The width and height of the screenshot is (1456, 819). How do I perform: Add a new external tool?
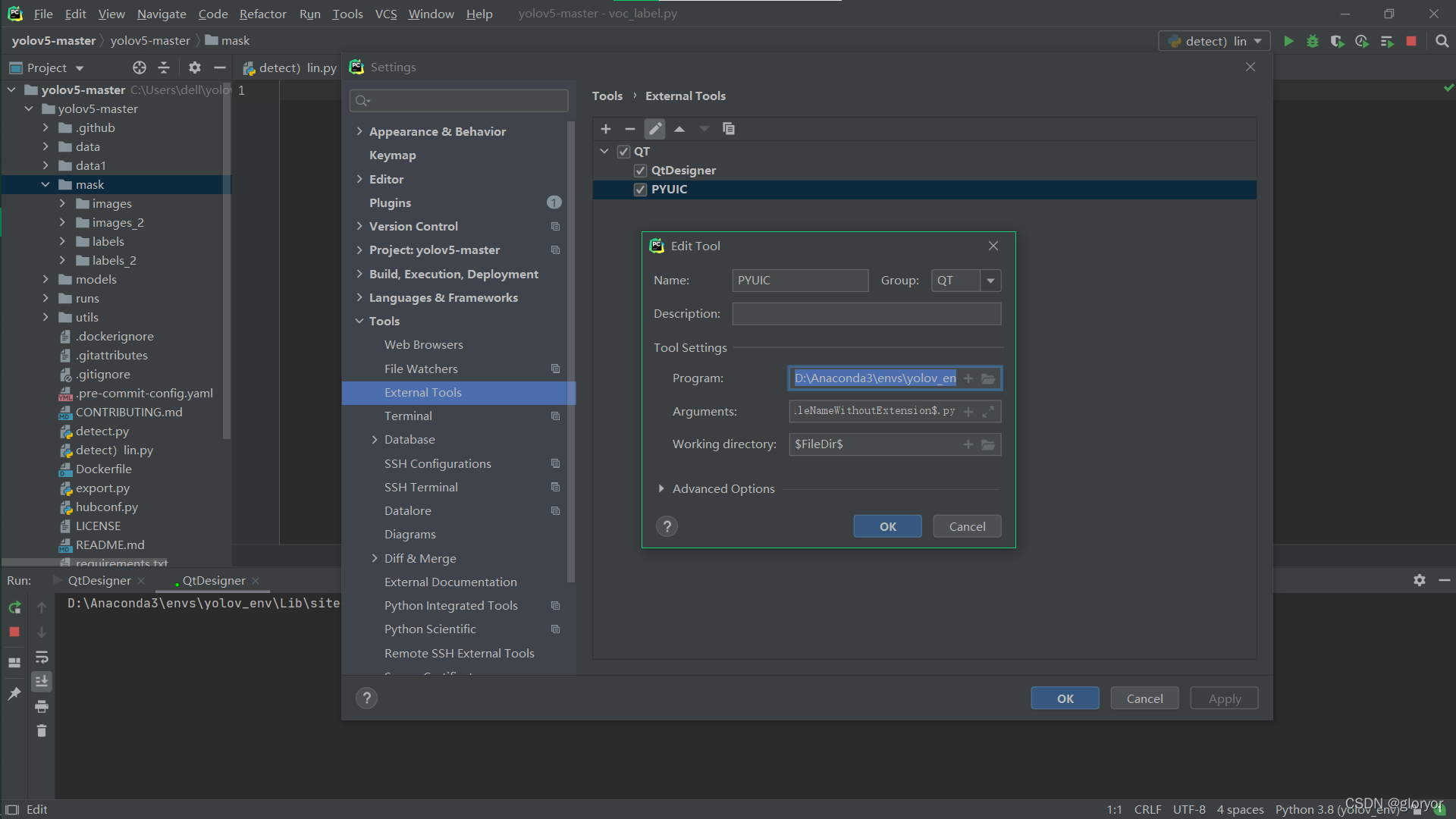[x=606, y=129]
